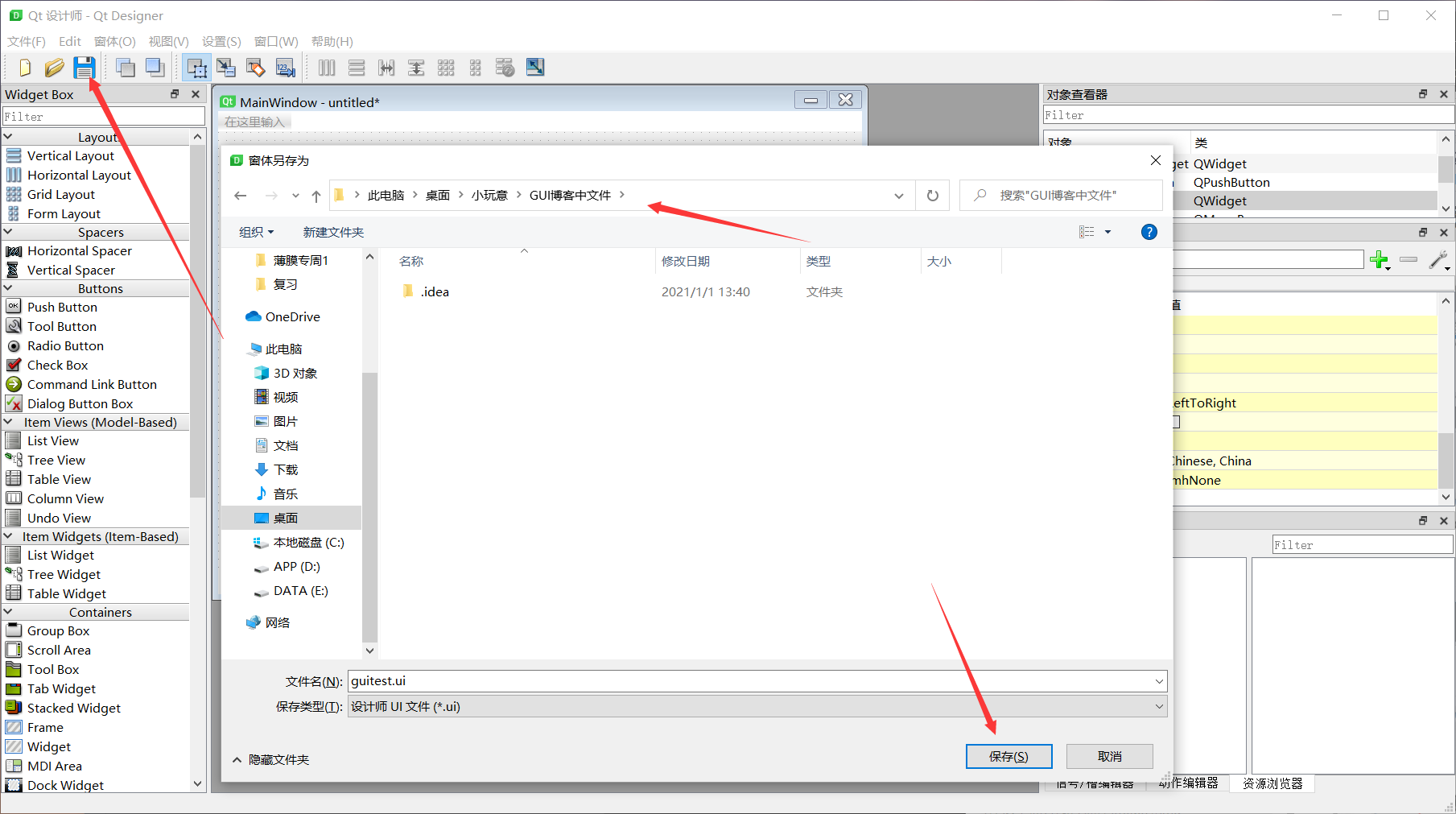Open an existing form via the Open icon
Screen dimensions: 1456x814
coord(54,68)
